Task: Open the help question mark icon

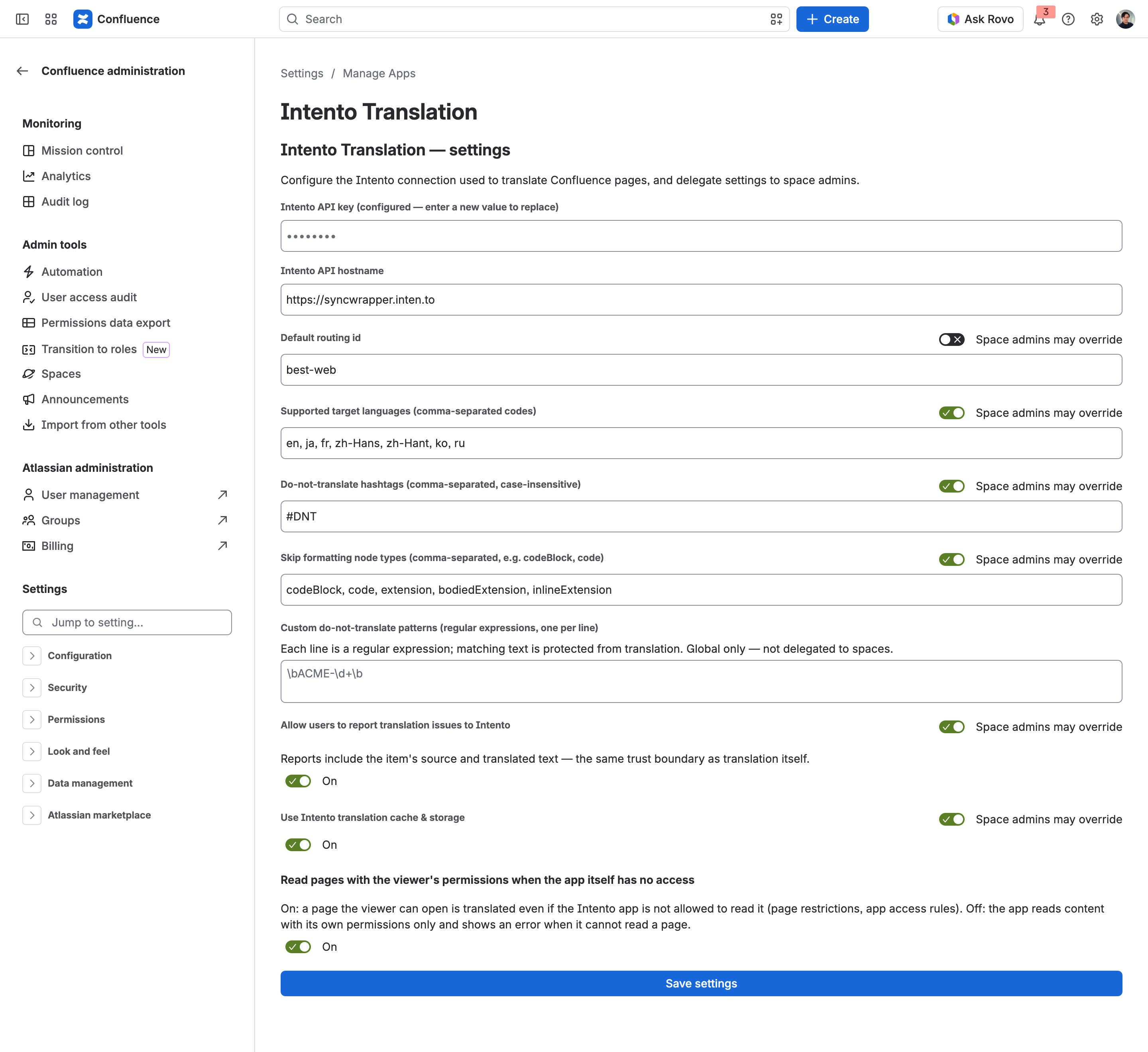Action: [1068, 20]
